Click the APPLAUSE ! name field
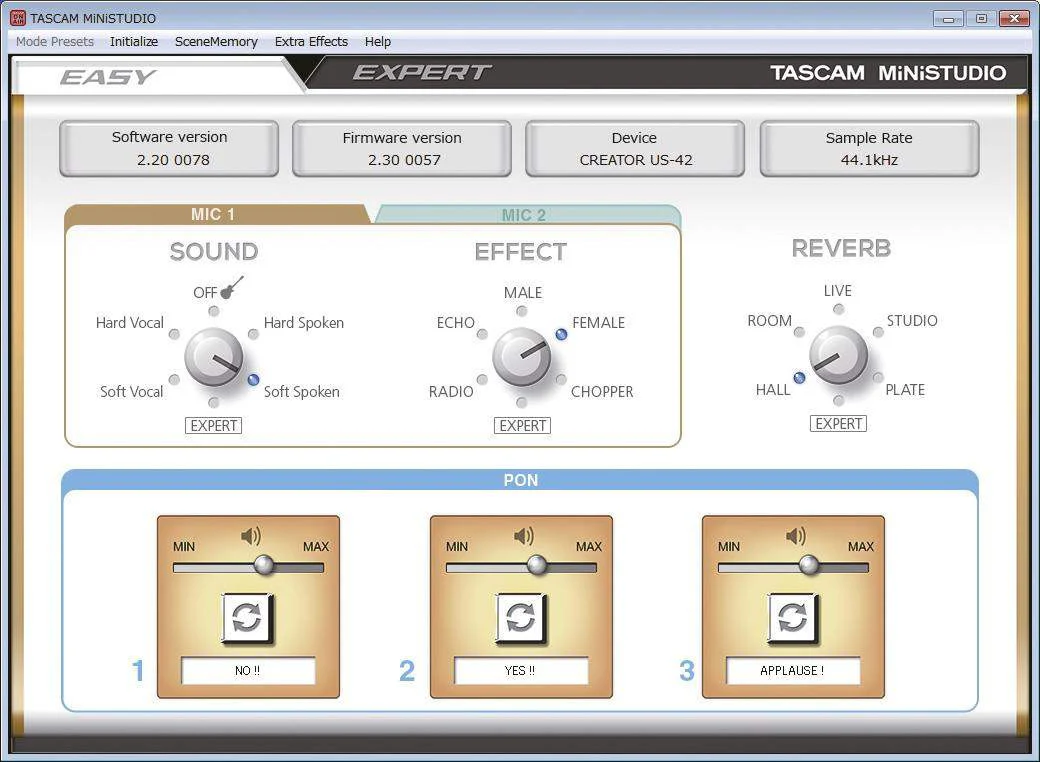 tap(793, 670)
